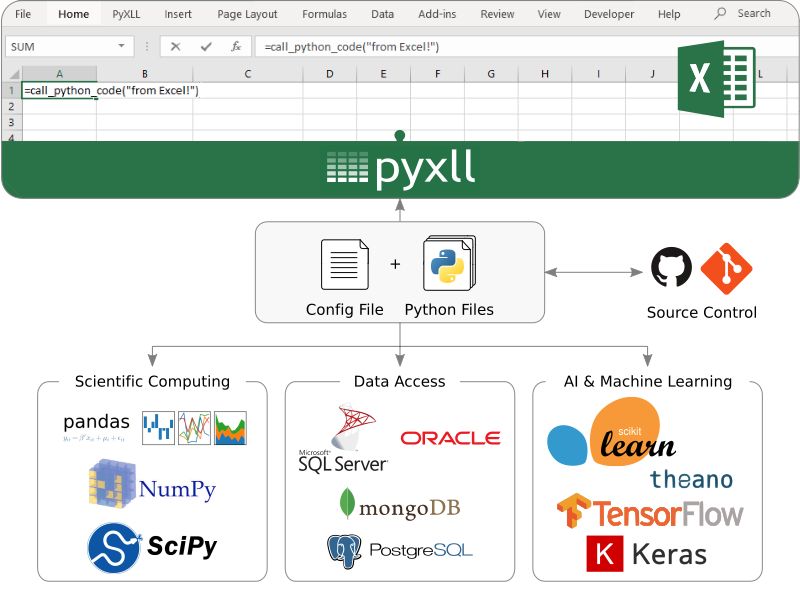The height and width of the screenshot is (600, 800).
Task: Click the GitHub Octocat icon
Action: click(x=671, y=267)
